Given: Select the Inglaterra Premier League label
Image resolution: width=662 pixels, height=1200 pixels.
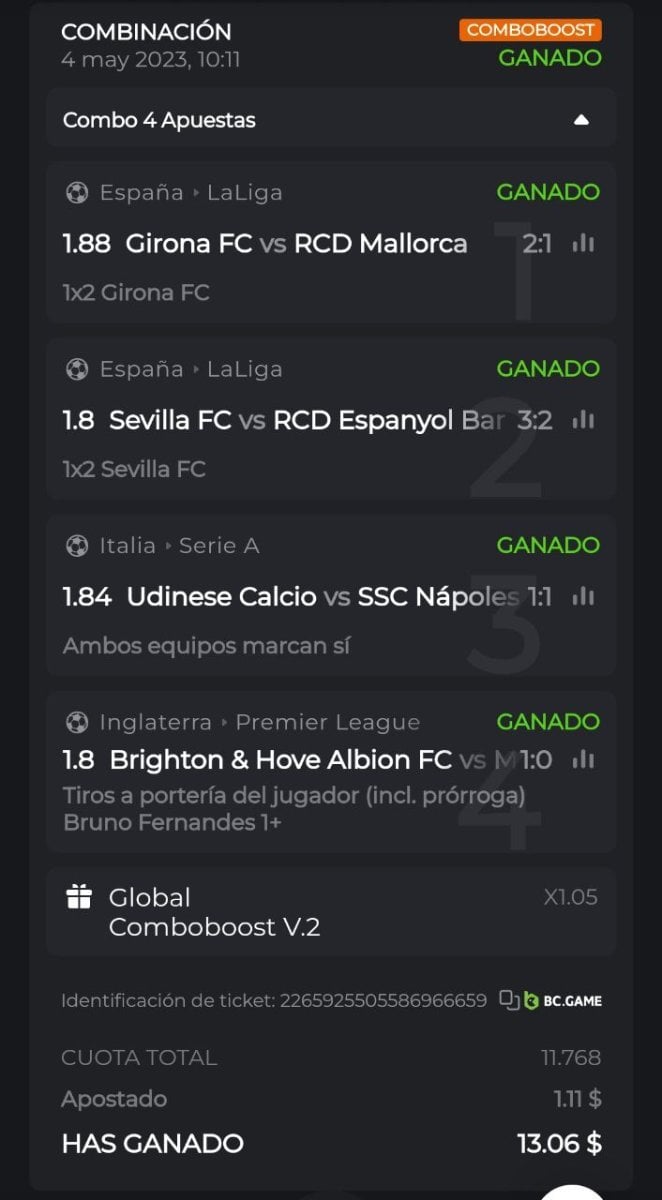Looking at the screenshot, I should (259, 722).
